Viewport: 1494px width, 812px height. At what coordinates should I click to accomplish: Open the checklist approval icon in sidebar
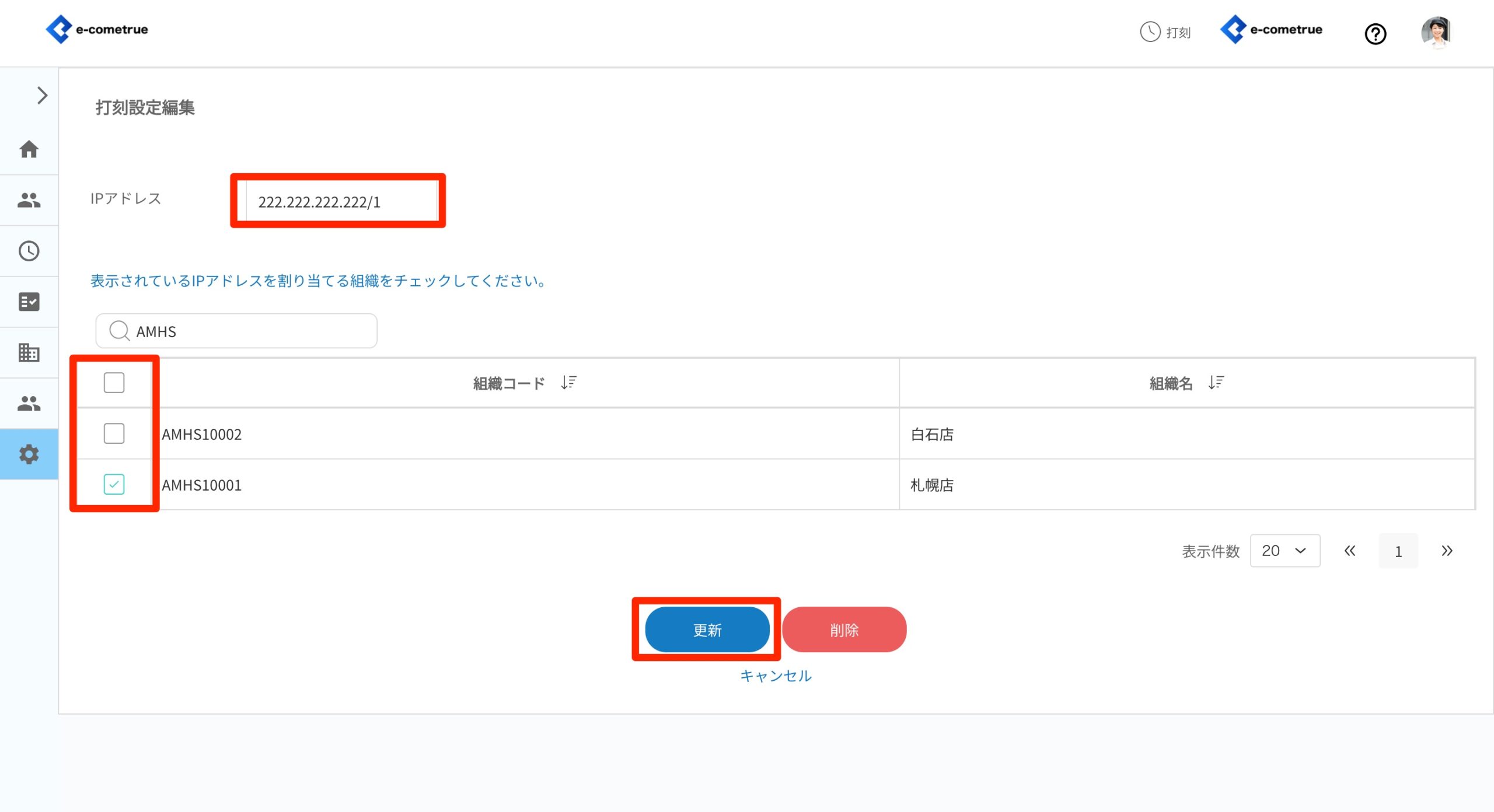[29, 302]
